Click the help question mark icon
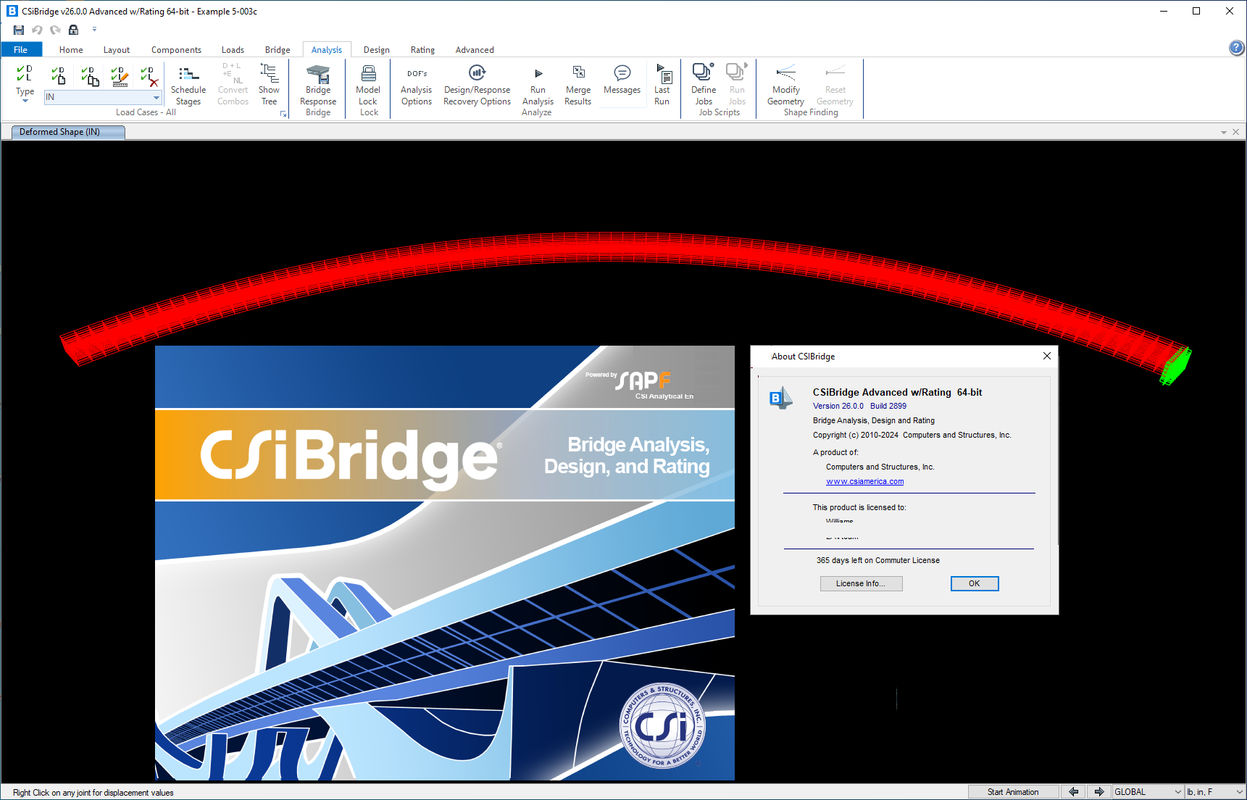This screenshot has width=1247, height=800. tap(1236, 48)
